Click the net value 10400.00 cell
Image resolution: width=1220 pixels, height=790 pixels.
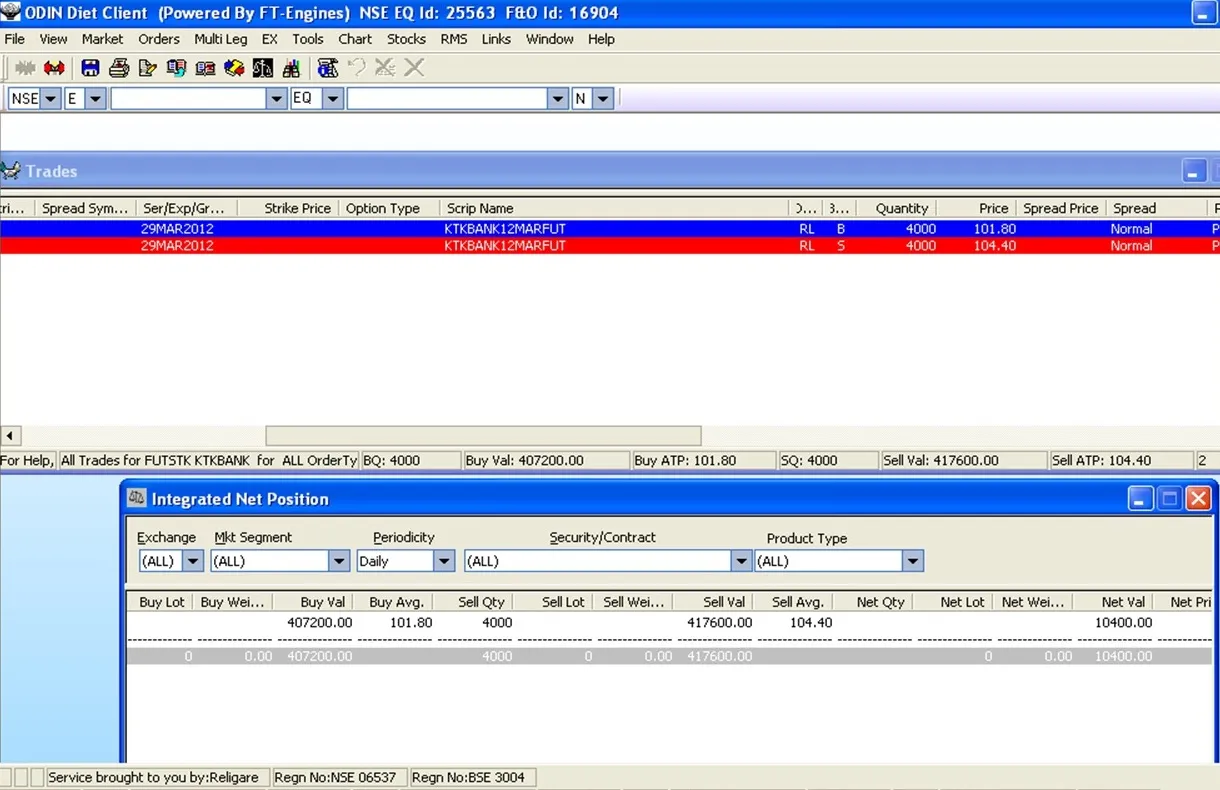click(x=1123, y=622)
